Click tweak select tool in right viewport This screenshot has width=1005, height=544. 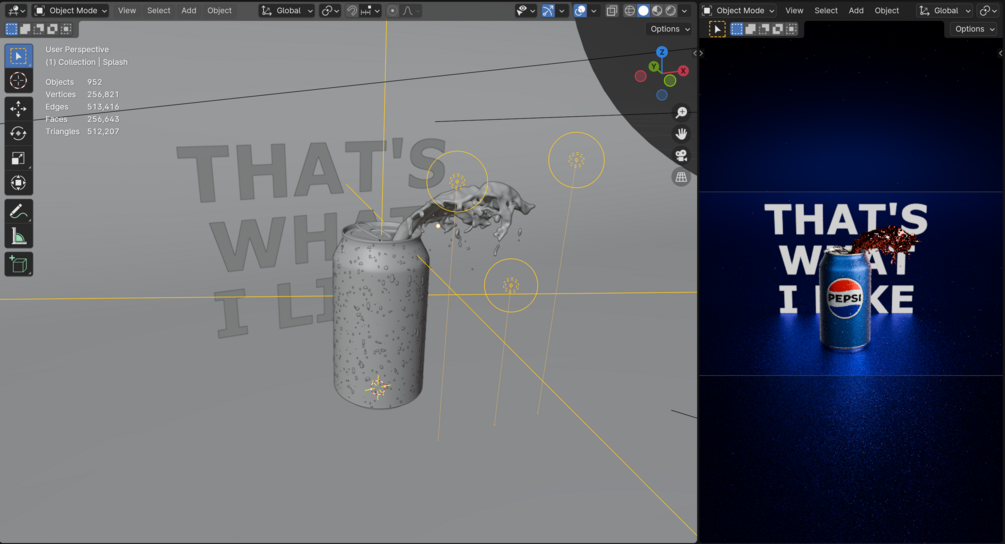717,29
